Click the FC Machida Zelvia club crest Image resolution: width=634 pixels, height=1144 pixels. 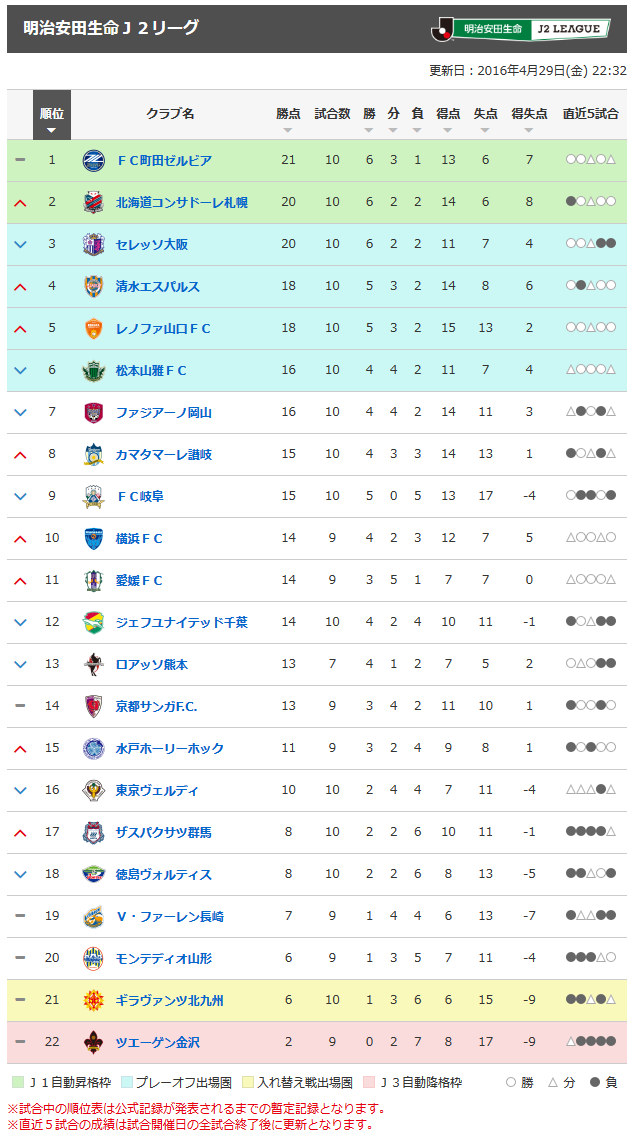point(93,160)
